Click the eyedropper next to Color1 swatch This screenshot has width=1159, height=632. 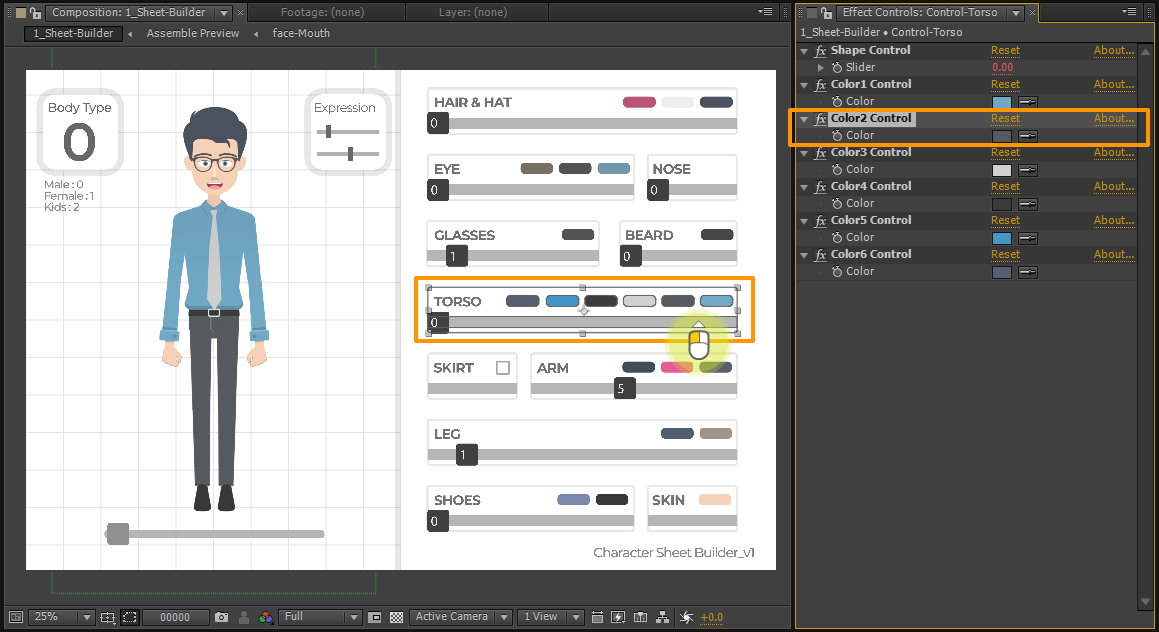[x=1027, y=101]
